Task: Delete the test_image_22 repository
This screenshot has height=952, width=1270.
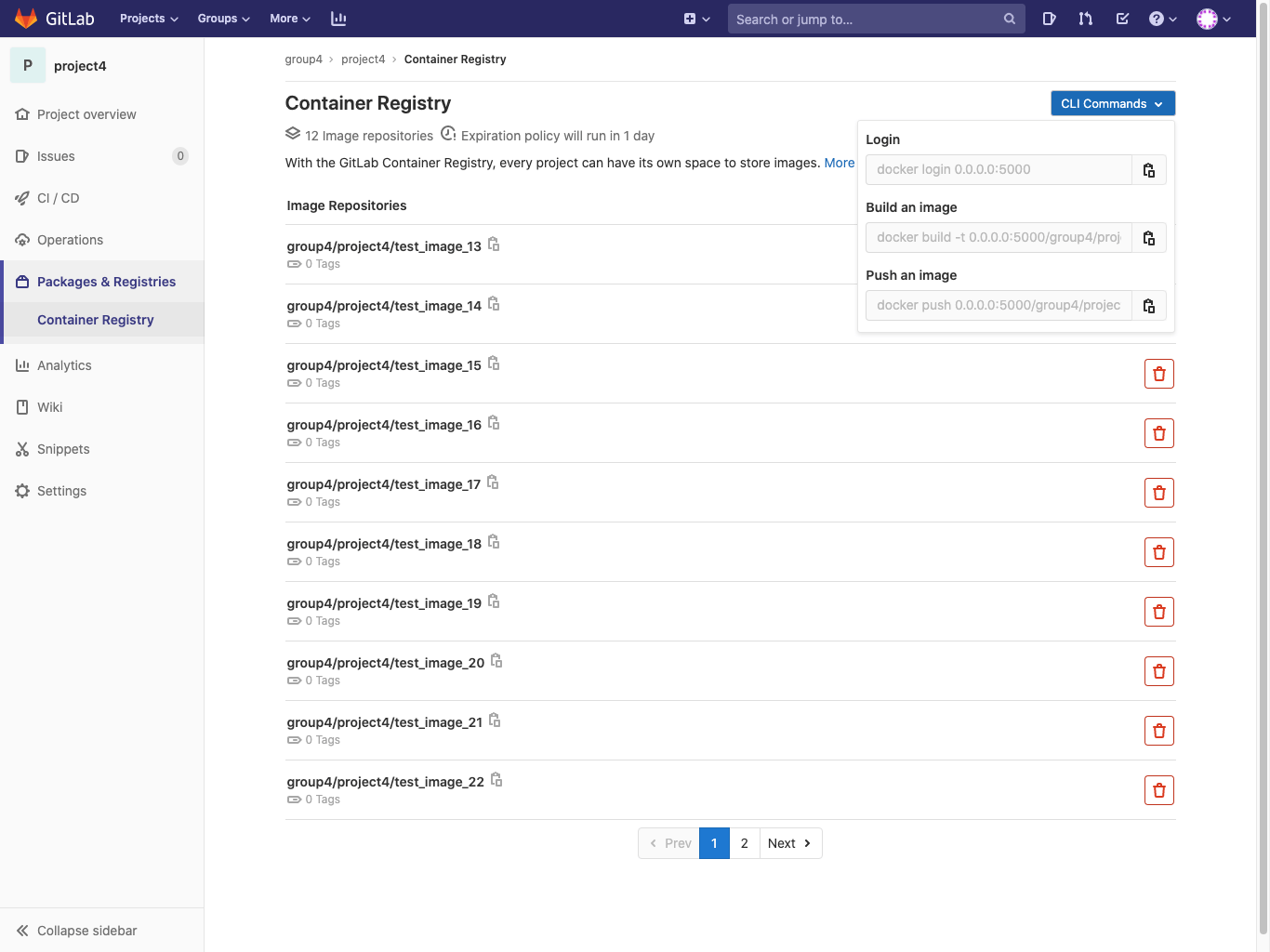Action: coord(1158,789)
